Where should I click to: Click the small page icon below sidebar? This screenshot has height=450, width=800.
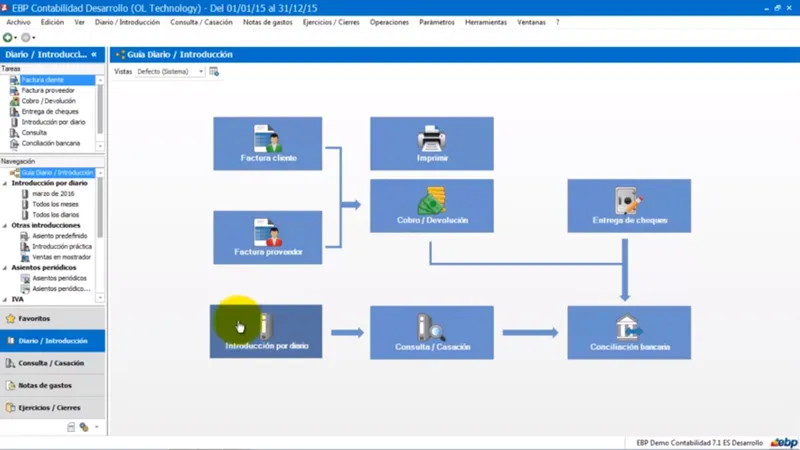tap(71, 427)
